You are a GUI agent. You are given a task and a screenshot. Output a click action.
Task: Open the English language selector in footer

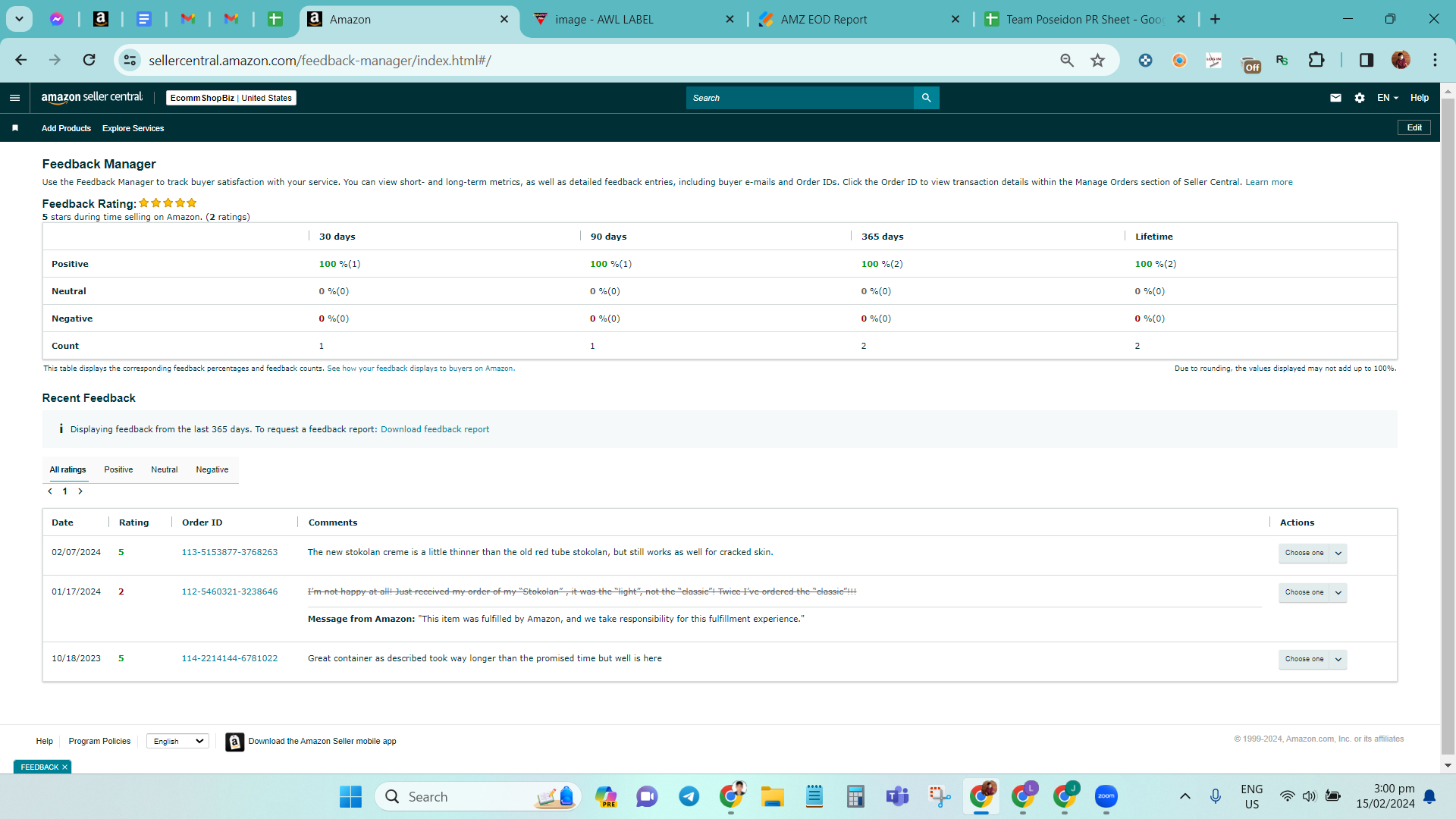coord(177,742)
